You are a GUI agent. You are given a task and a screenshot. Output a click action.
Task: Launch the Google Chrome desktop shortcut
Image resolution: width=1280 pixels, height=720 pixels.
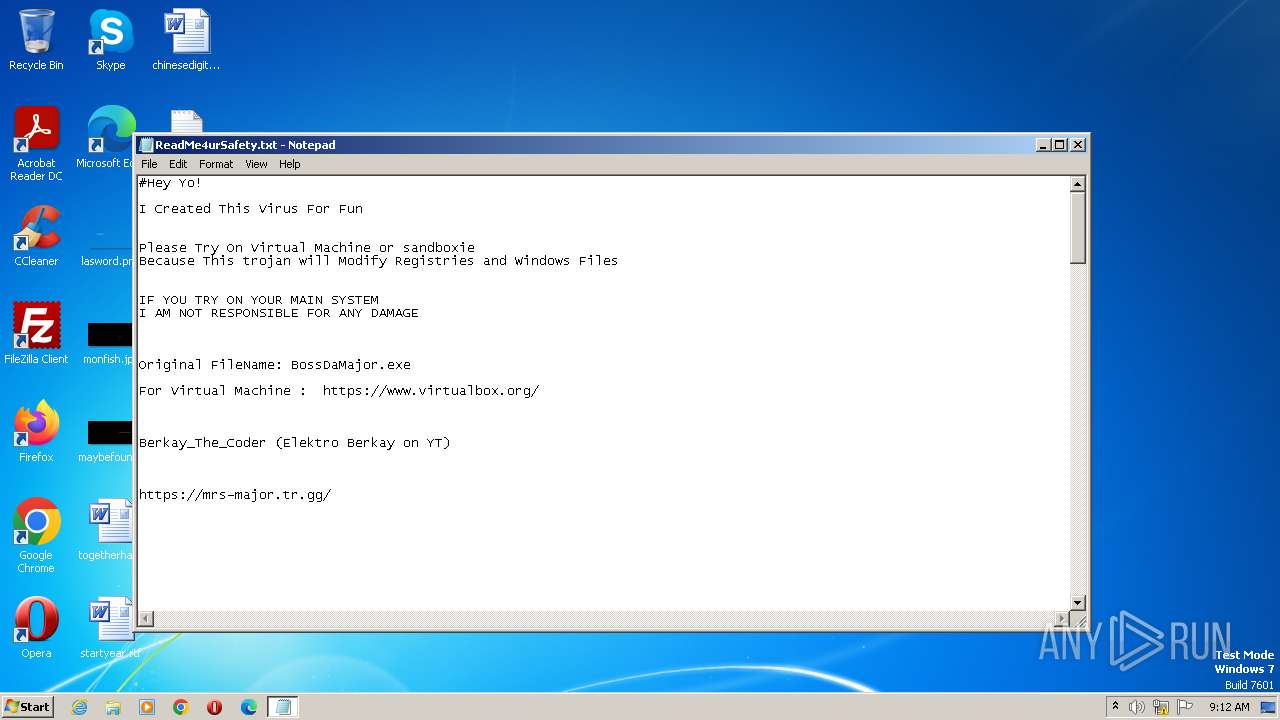(x=36, y=536)
